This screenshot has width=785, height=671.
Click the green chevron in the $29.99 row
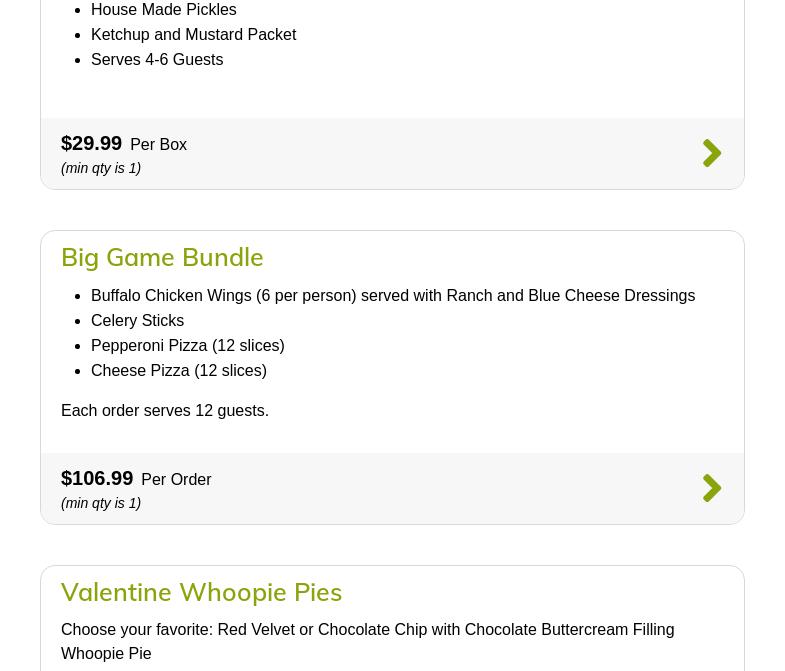pyautogui.click(x=711, y=153)
